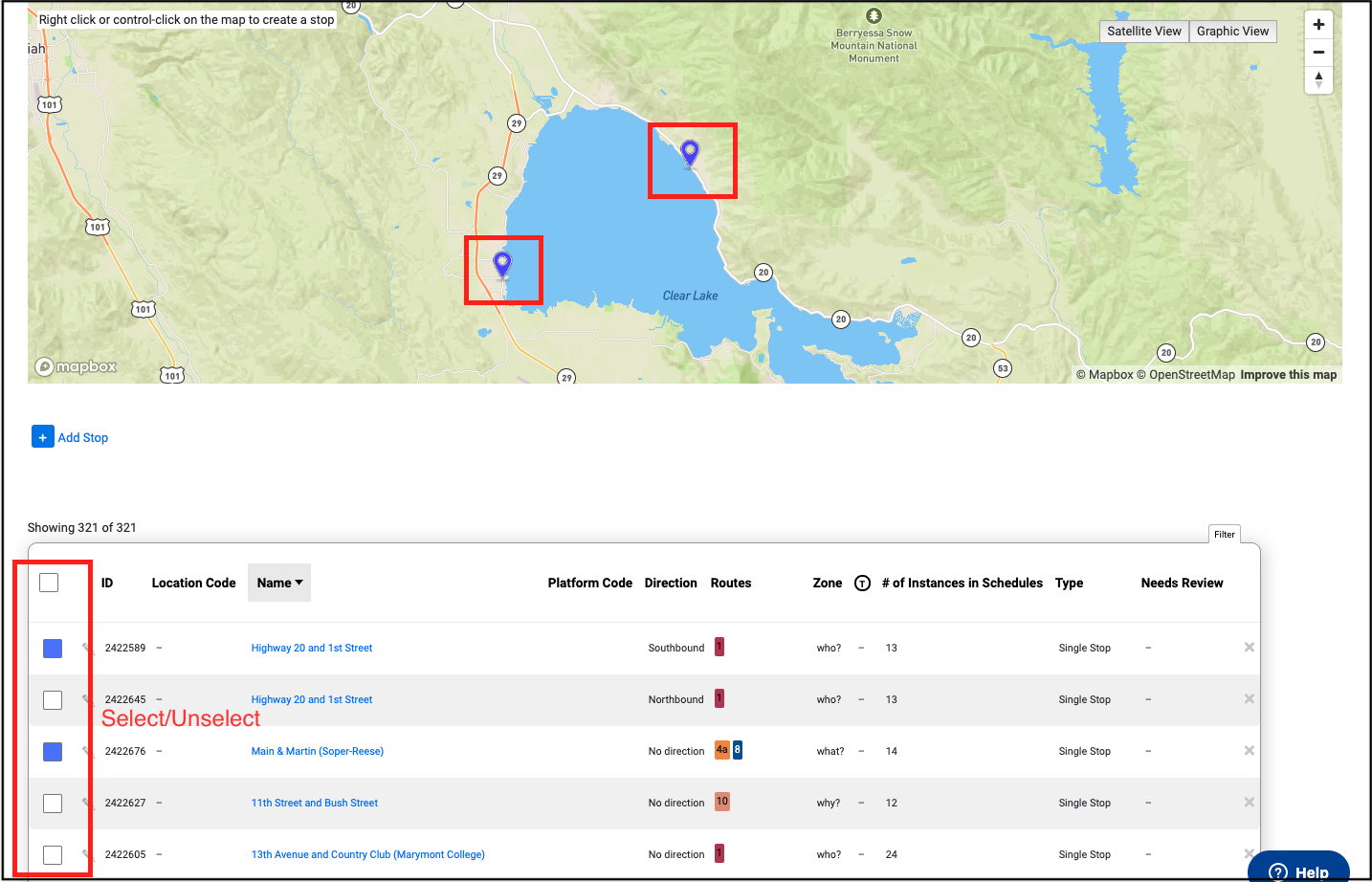Click the T zone info icon in header

(x=862, y=584)
